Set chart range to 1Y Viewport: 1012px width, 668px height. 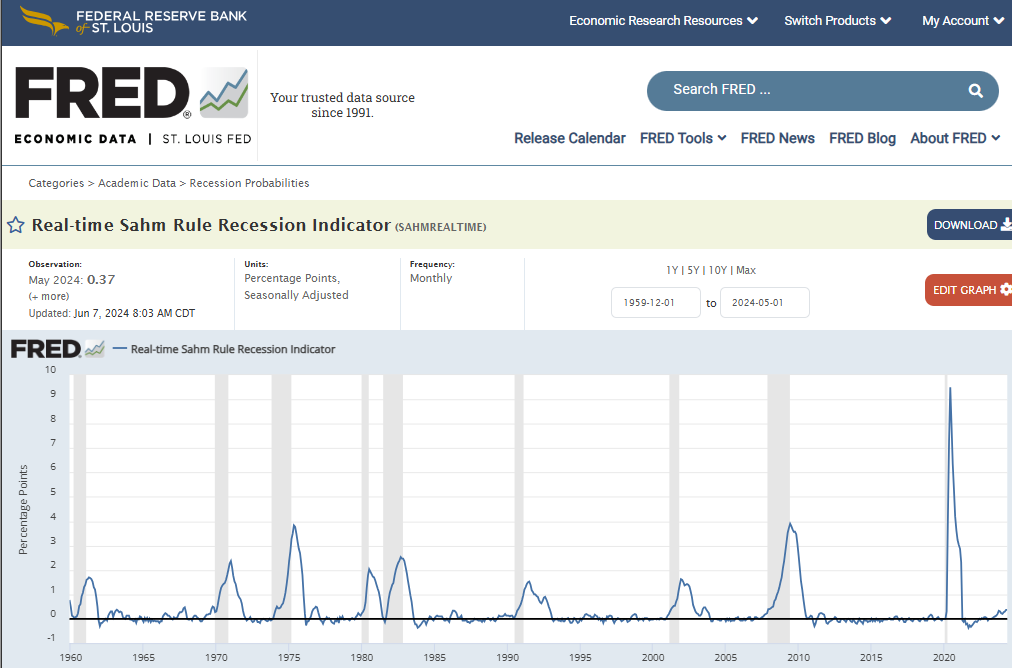(672, 270)
